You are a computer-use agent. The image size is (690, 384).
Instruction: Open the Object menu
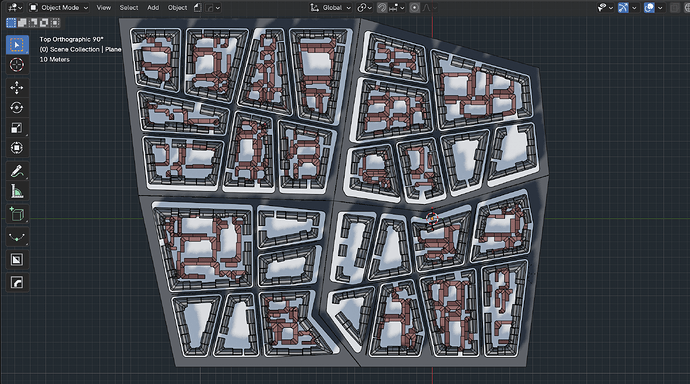pos(177,7)
